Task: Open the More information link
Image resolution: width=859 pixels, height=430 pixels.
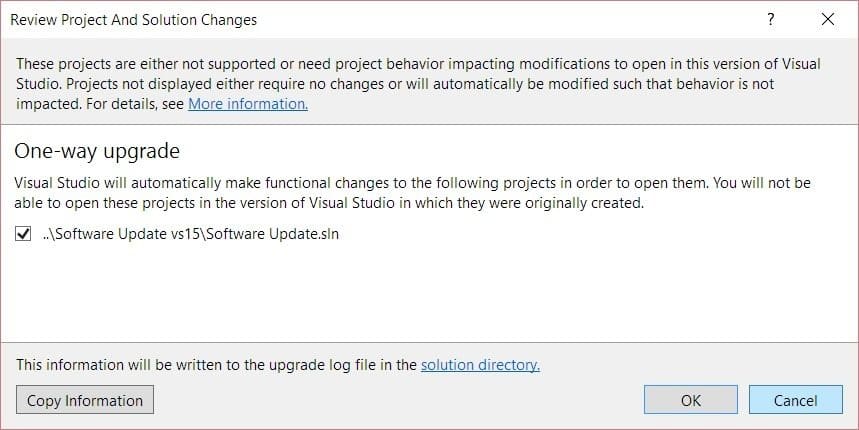Action: (x=248, y=104)
